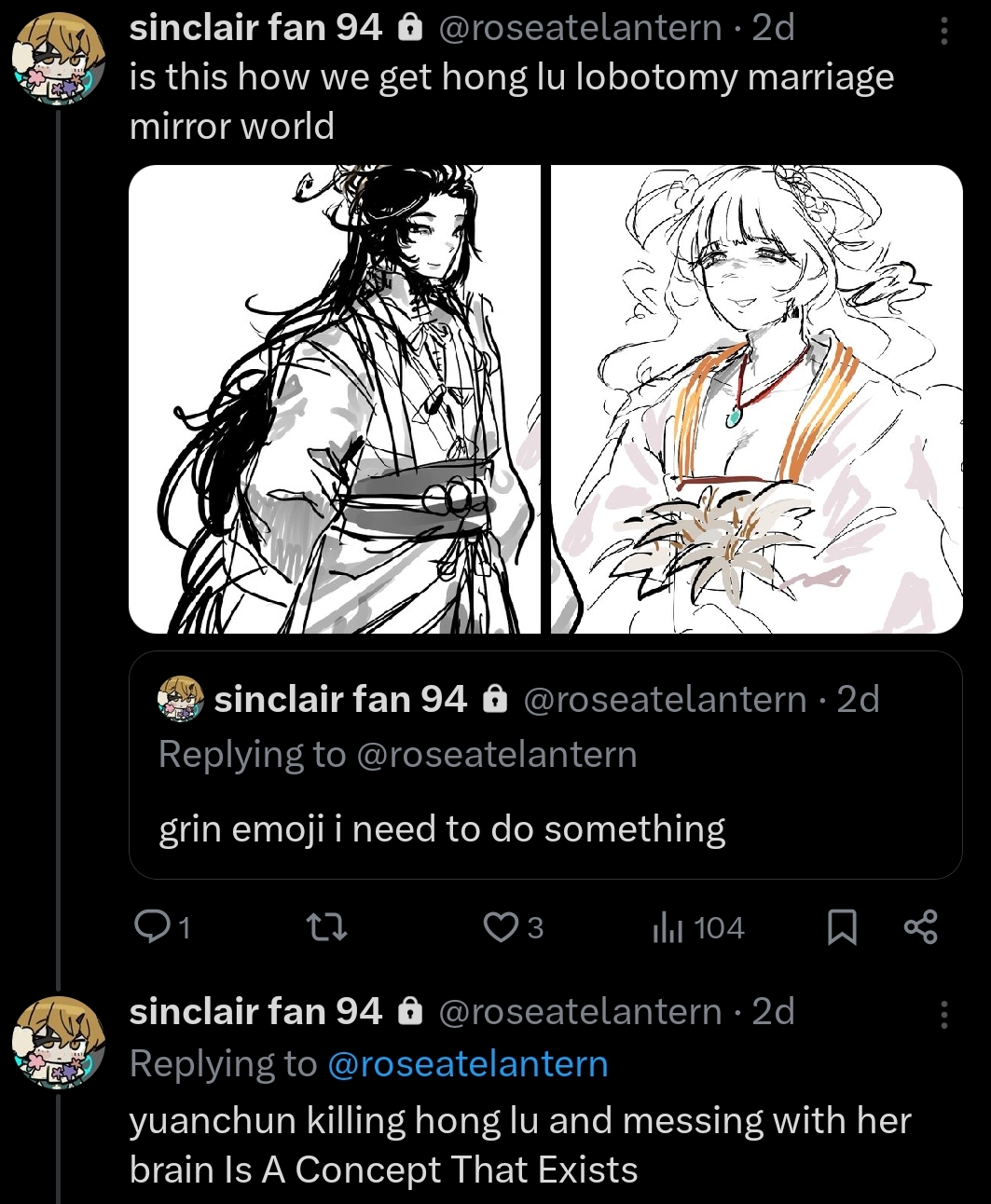Click small avatar in quoted tweet
991x1204 pixels.
point(181,699)
